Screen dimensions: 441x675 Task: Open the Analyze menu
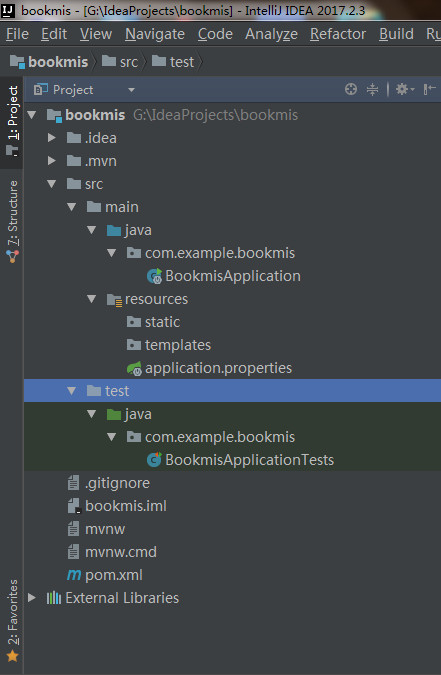pos(271,34)
